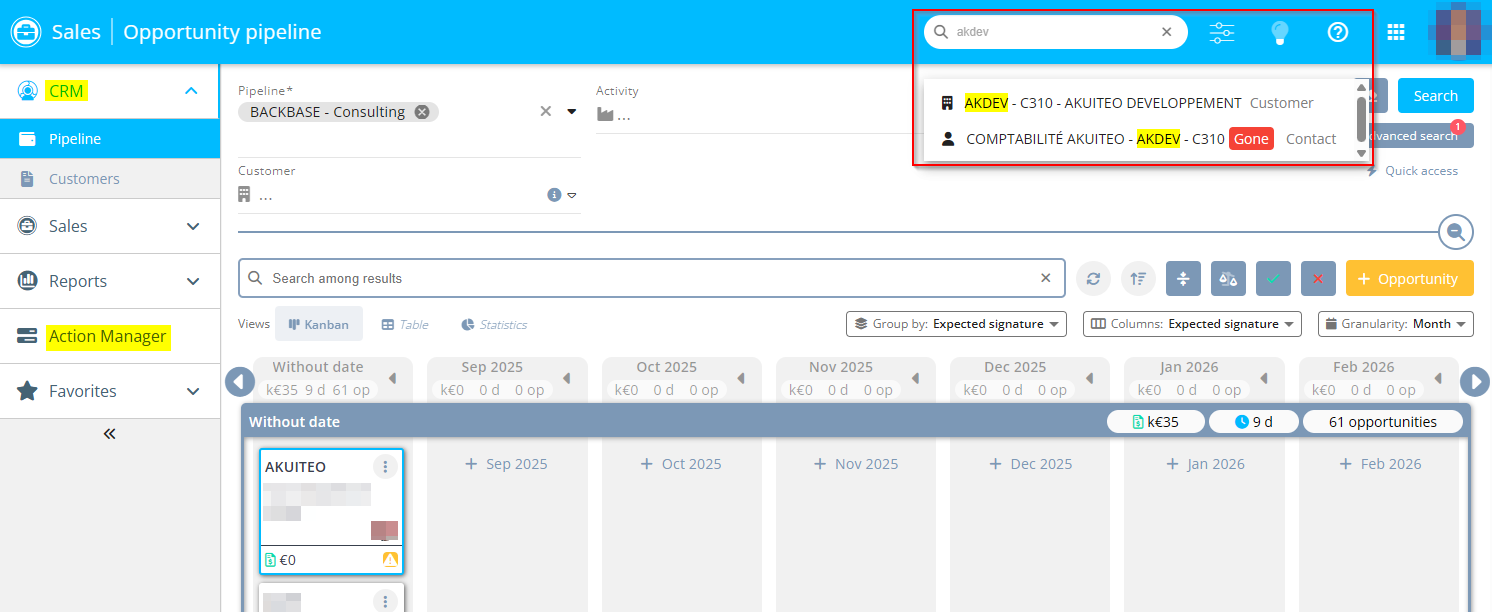Remove the BACKBASE - Consulting pipeline chip
This screenshot has height=612, width=1492.
[422, 112]
